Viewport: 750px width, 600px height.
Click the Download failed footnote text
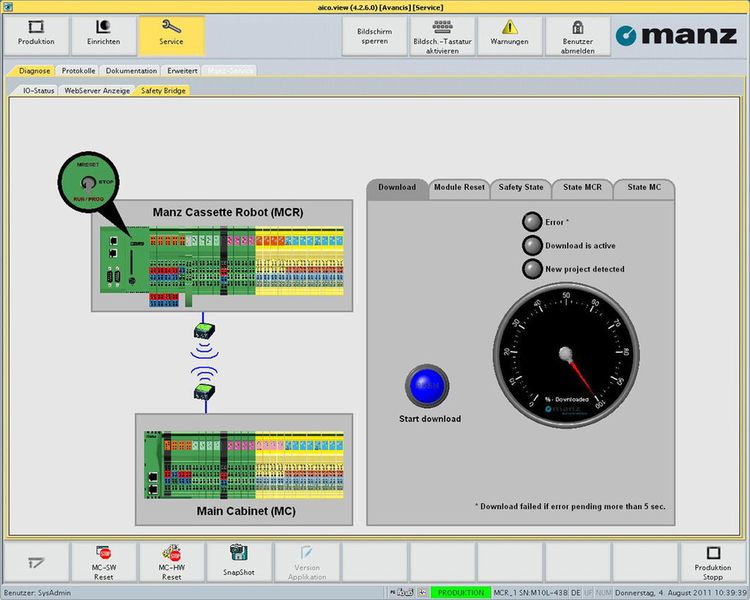point(570,506)
